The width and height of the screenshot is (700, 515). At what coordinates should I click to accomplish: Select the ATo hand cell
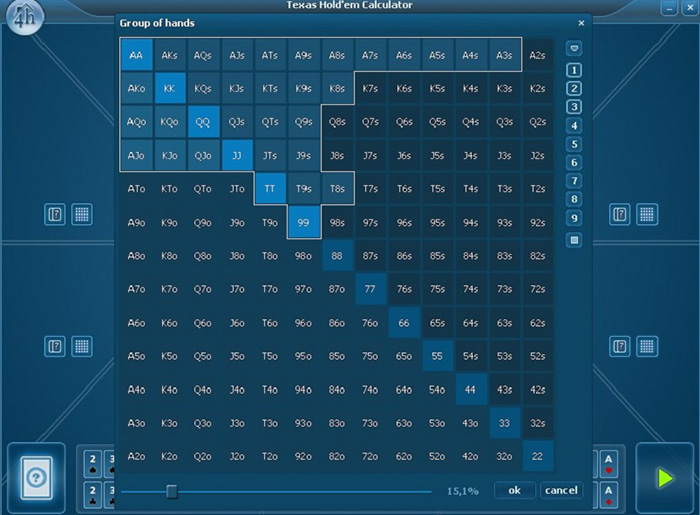(136, 189)
